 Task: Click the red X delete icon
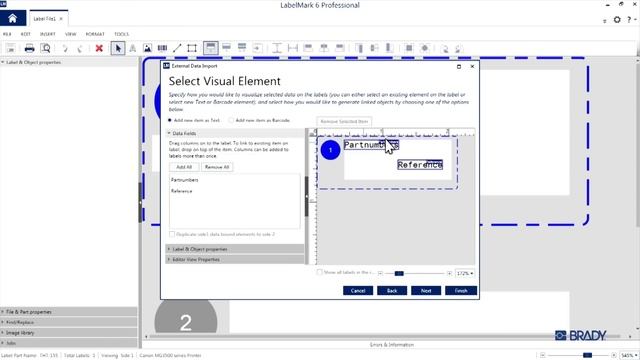(99, 48)
